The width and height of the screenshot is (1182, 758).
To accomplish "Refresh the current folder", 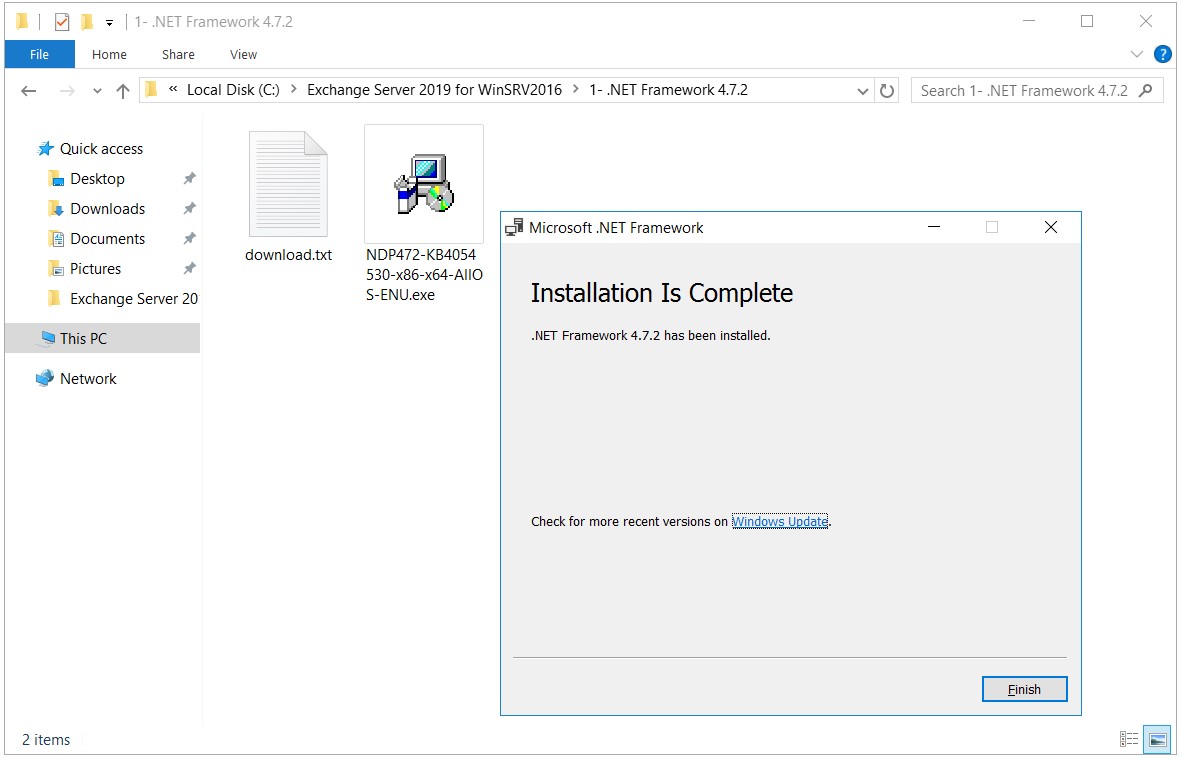I will tap(887, 91).
